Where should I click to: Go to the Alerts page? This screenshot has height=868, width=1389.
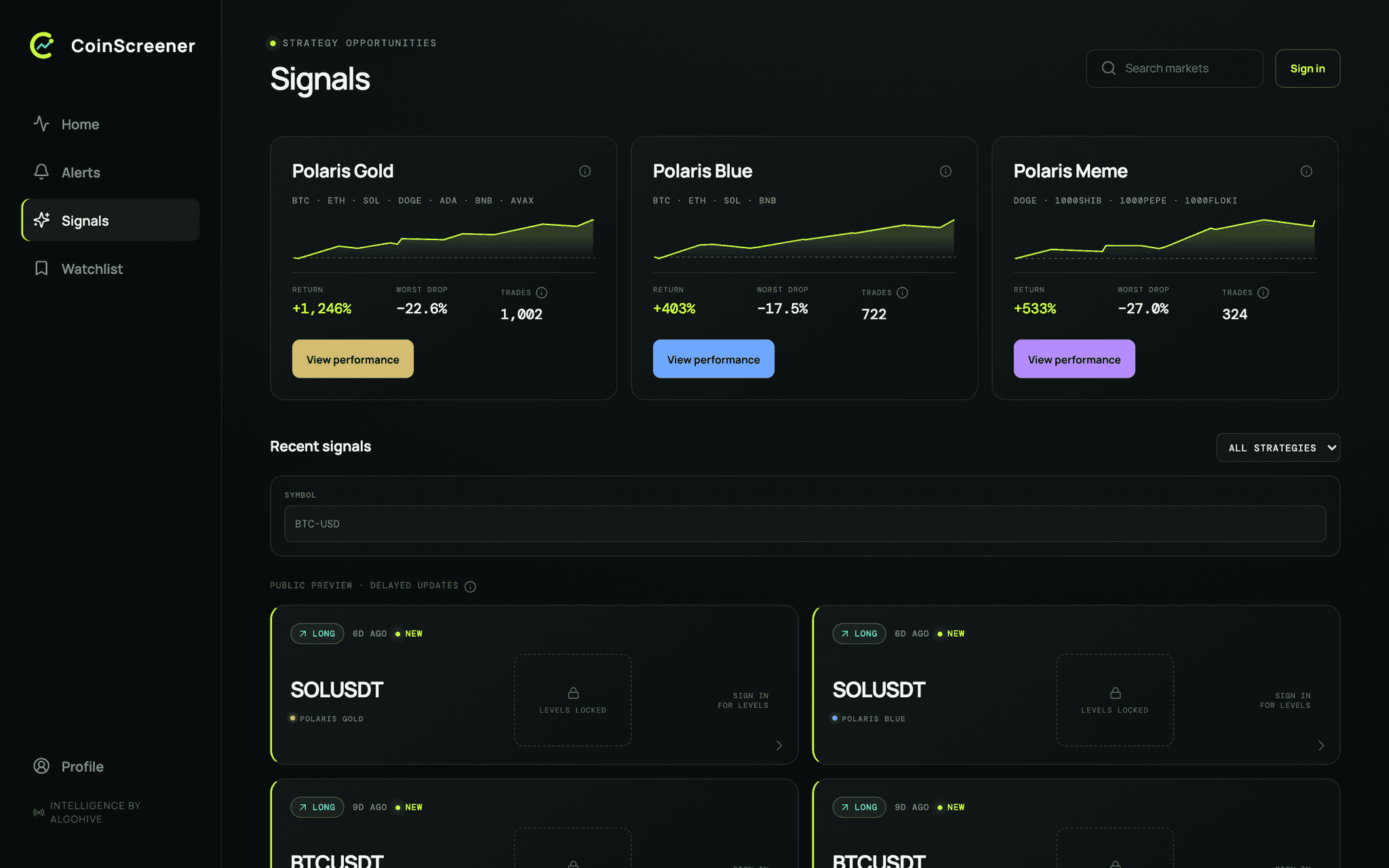tap(111, 172)
